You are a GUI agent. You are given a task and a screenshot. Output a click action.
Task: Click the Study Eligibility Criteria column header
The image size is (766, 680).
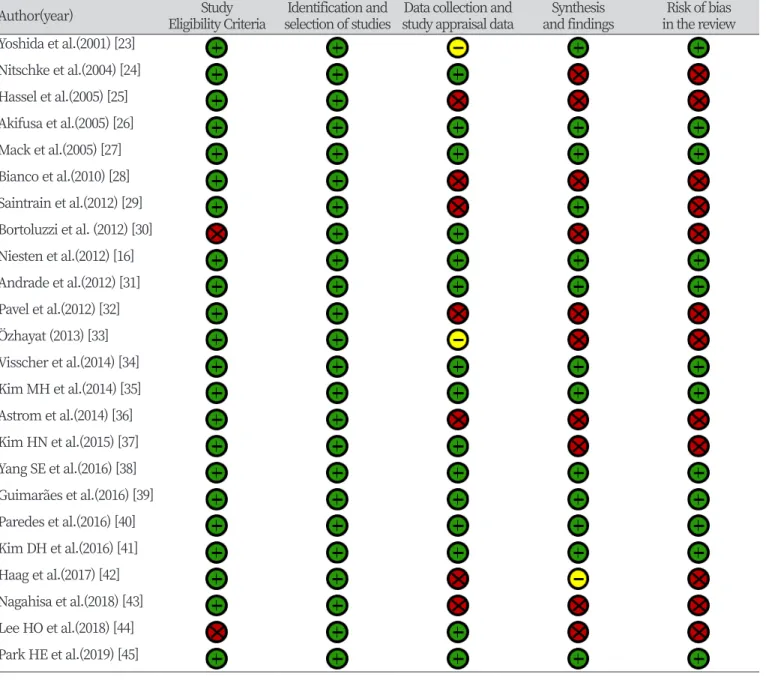(x=217, y=16)
